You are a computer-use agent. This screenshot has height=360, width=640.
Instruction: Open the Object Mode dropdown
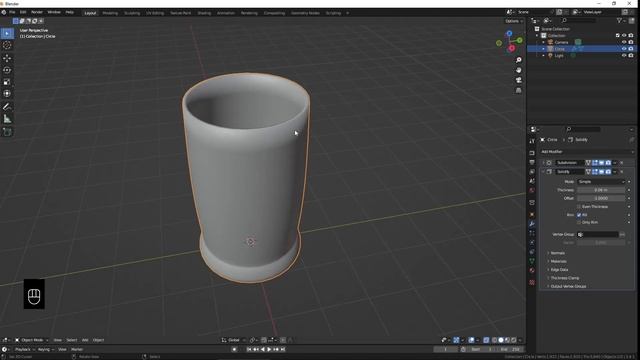pyautogui.click(x=31, y=340)
